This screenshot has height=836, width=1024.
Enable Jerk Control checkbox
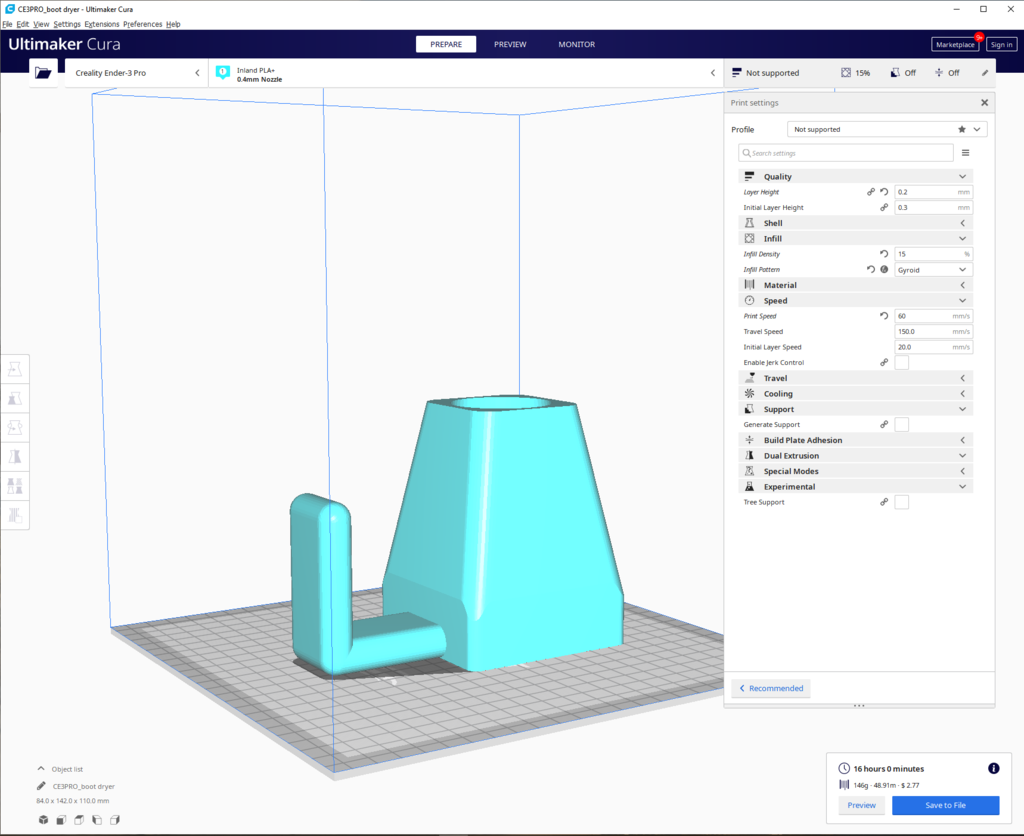(901, 362)
